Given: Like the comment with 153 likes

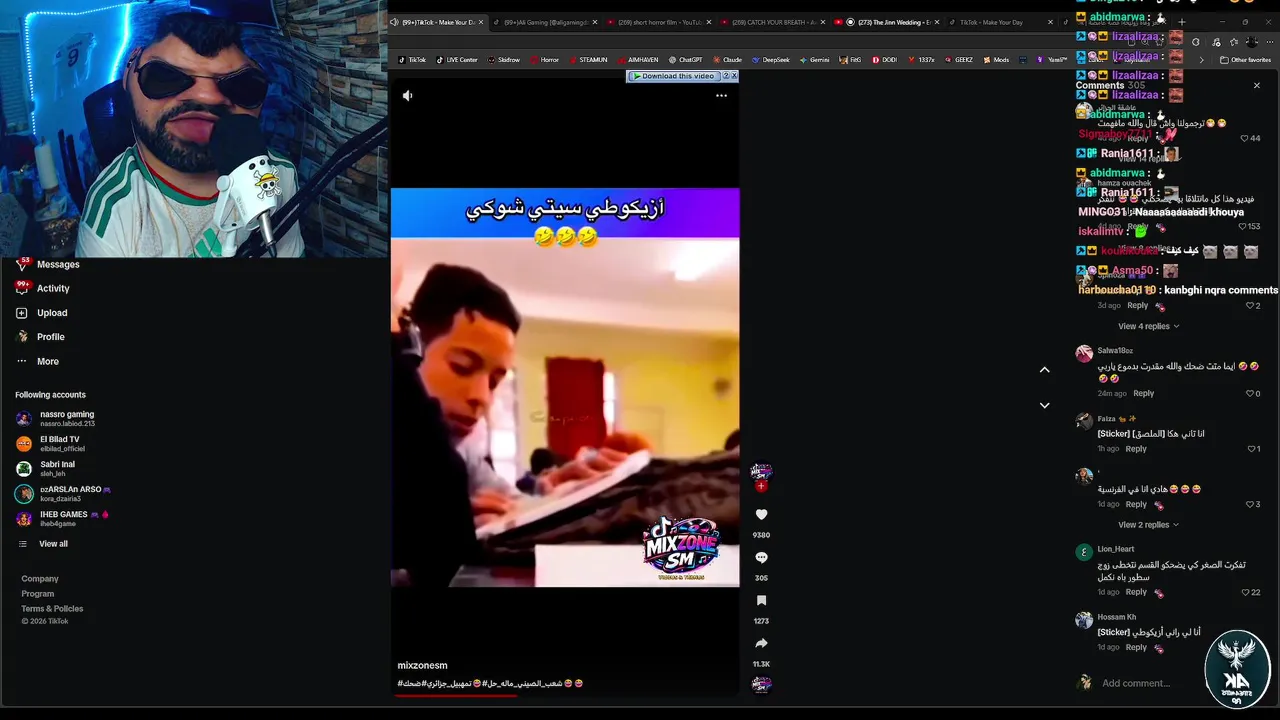Looking at the screenshot, I should pyautogui.click(x=1240, y=226).
